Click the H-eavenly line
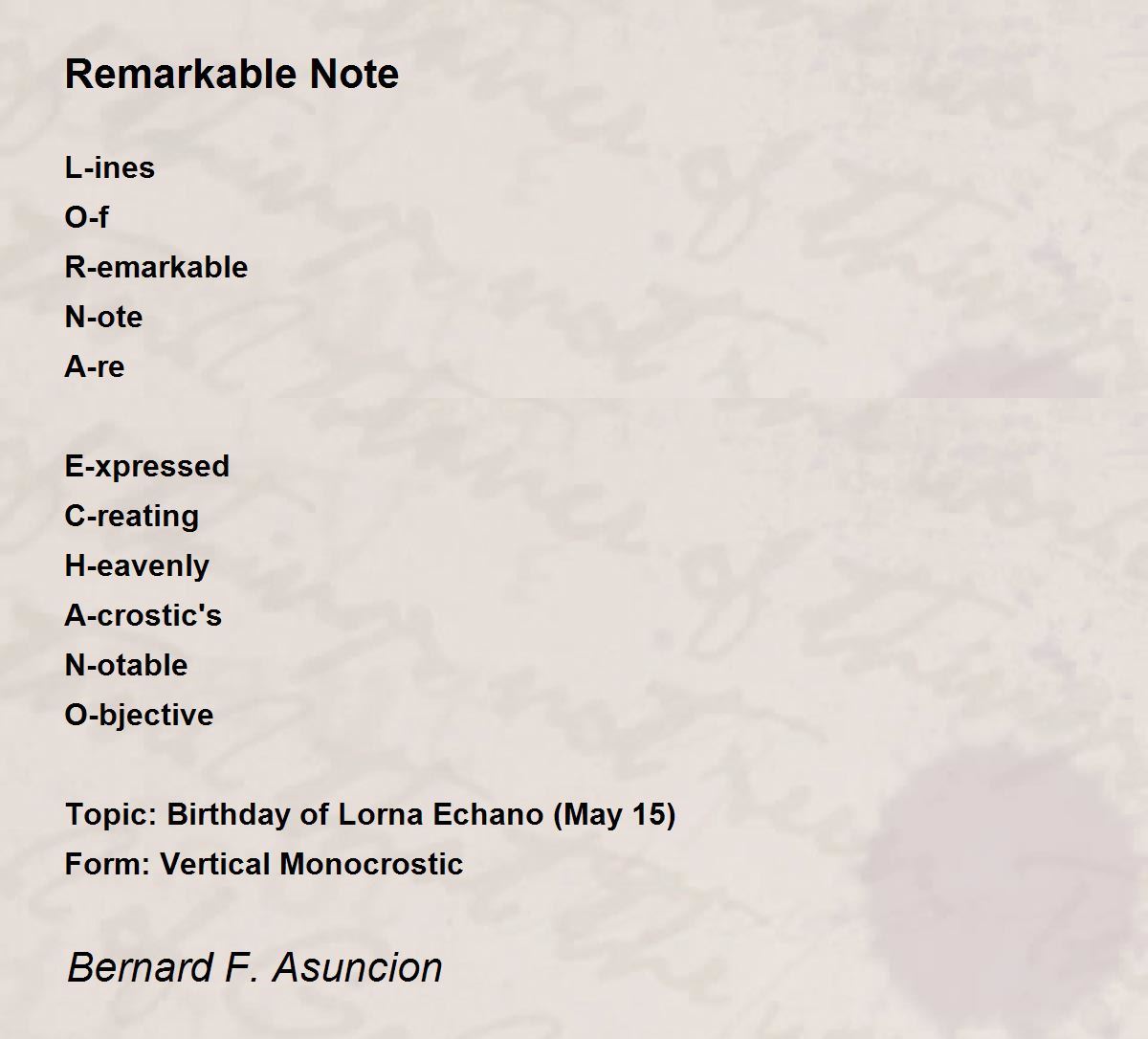Screen dimensions: 1148x1039 137,566
